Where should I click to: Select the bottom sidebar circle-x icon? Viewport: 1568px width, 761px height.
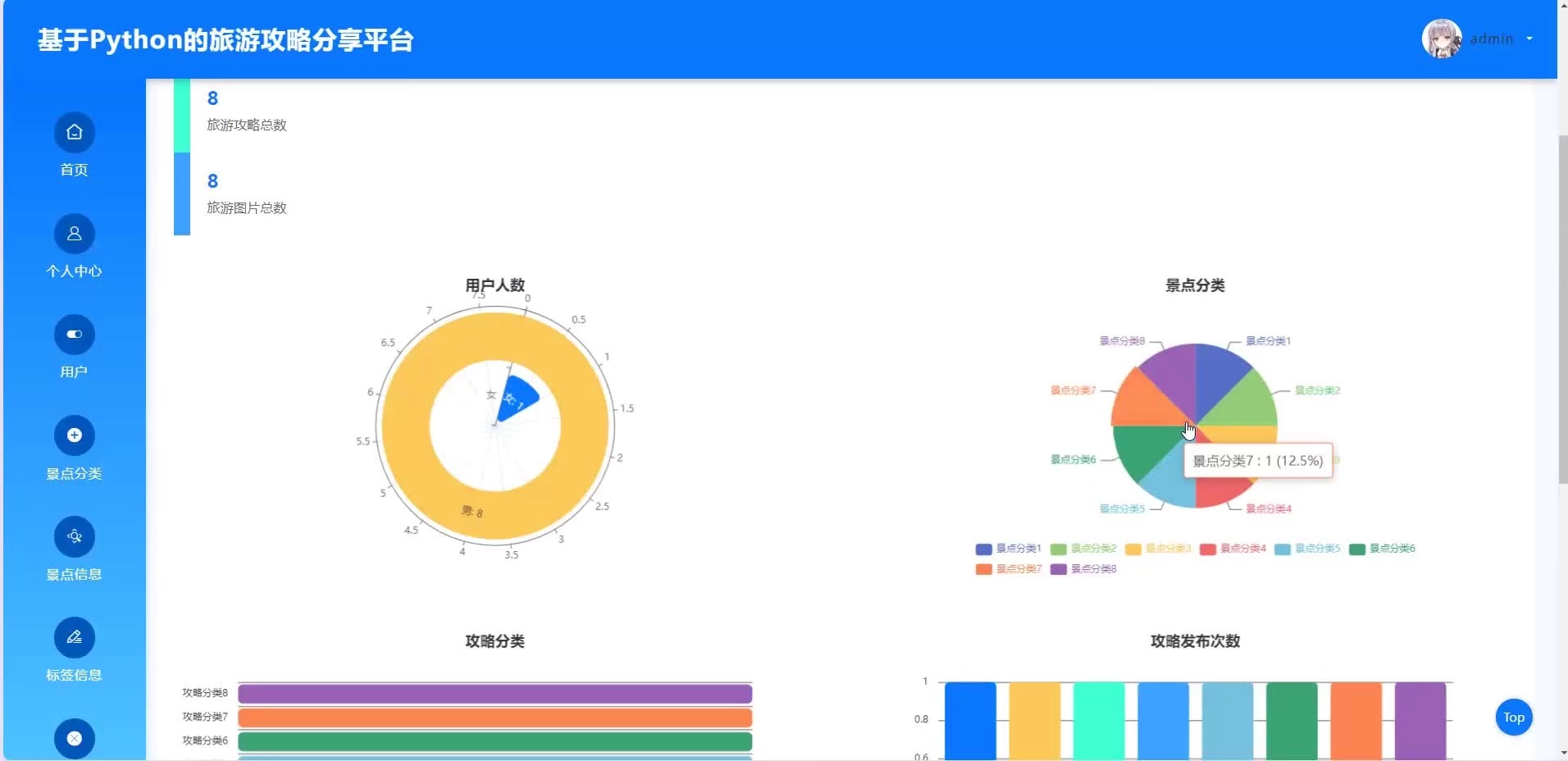click(74, 738)
